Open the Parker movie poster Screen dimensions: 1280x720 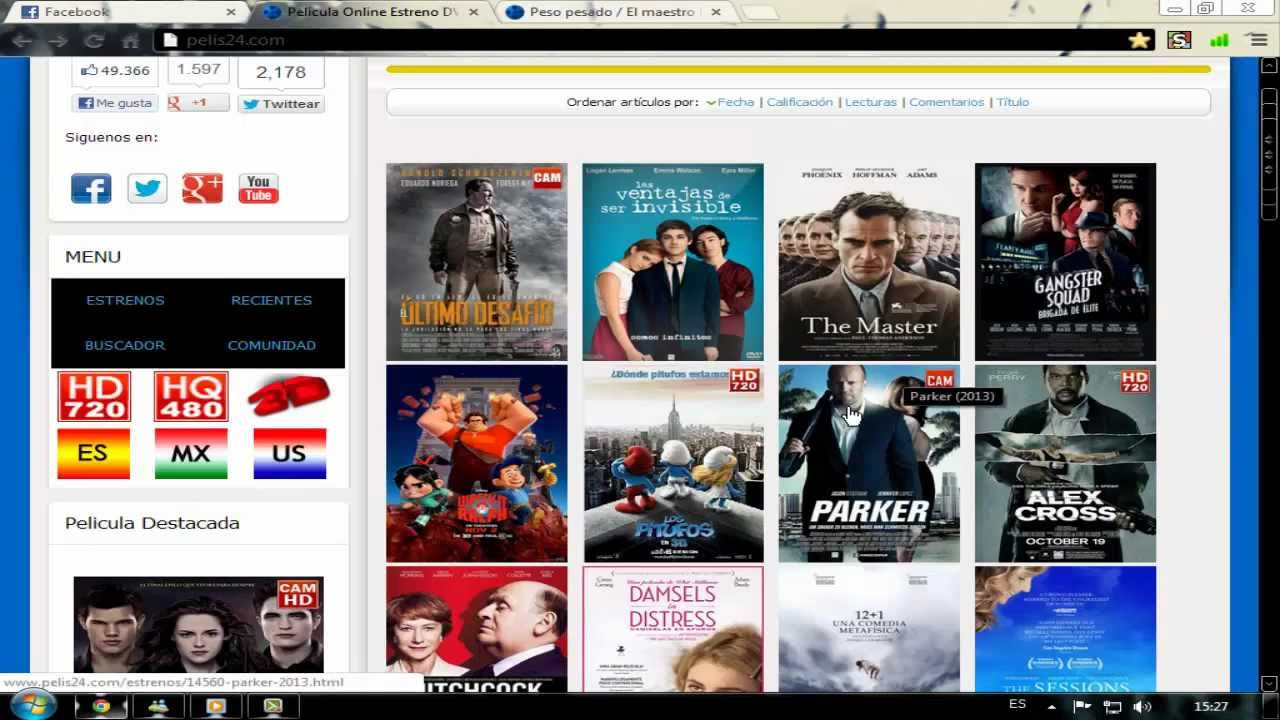869,464
